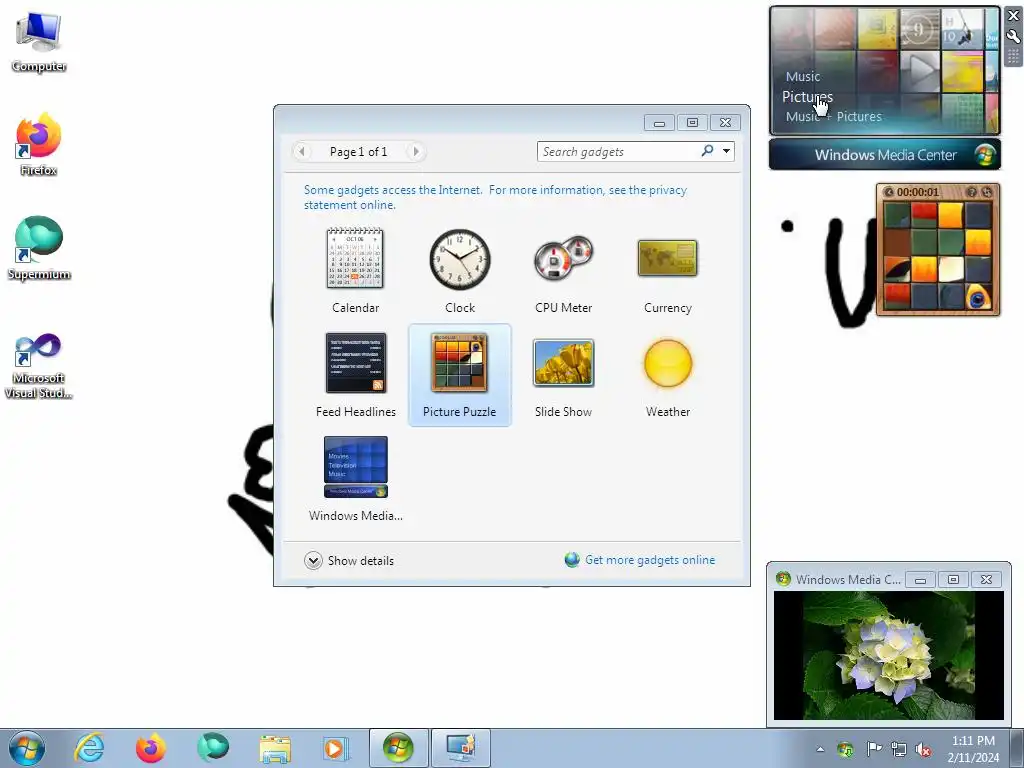
Task: Open the privacy statement online link
Action: coord(495,197)
